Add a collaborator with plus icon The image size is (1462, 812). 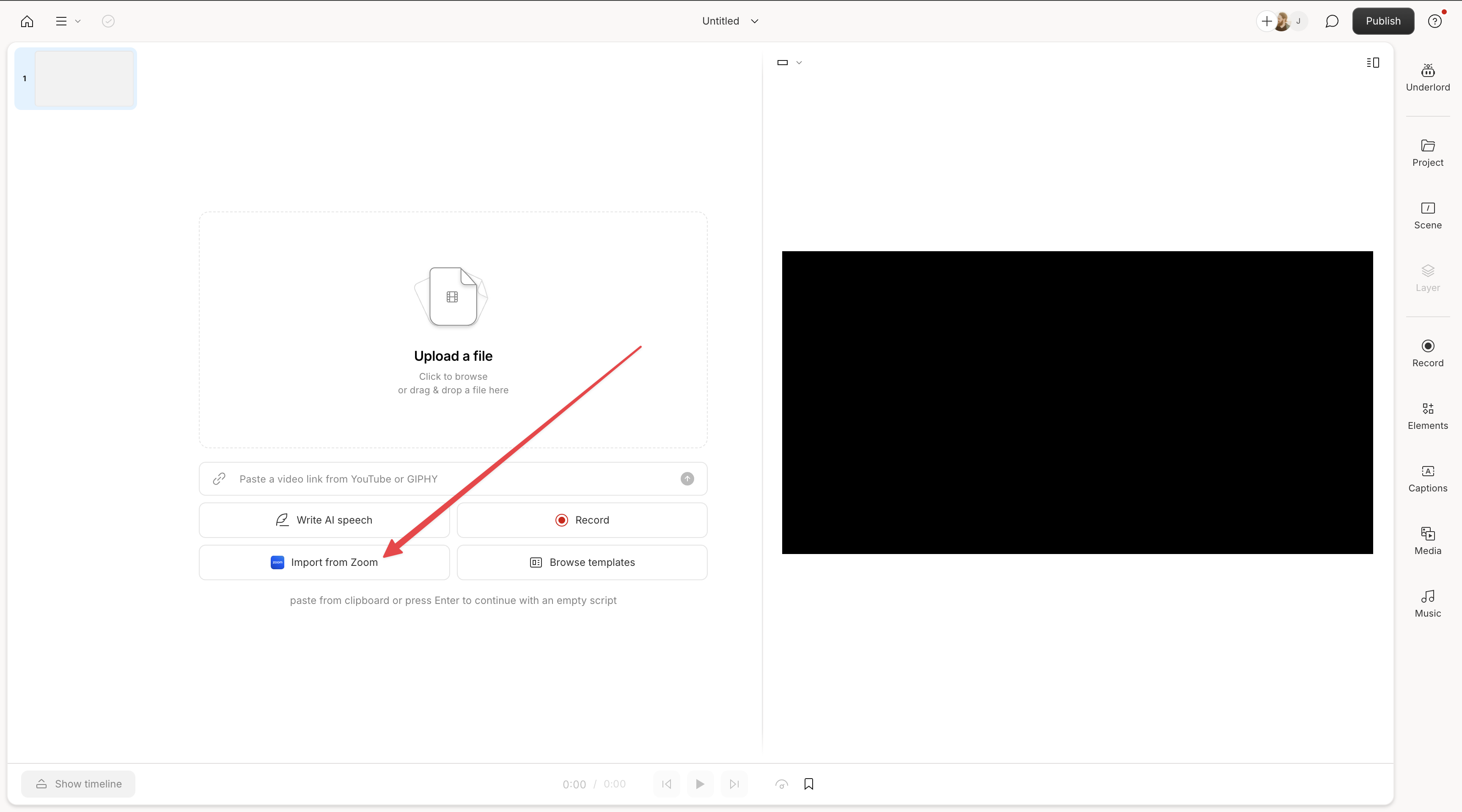click(1266, 21)
